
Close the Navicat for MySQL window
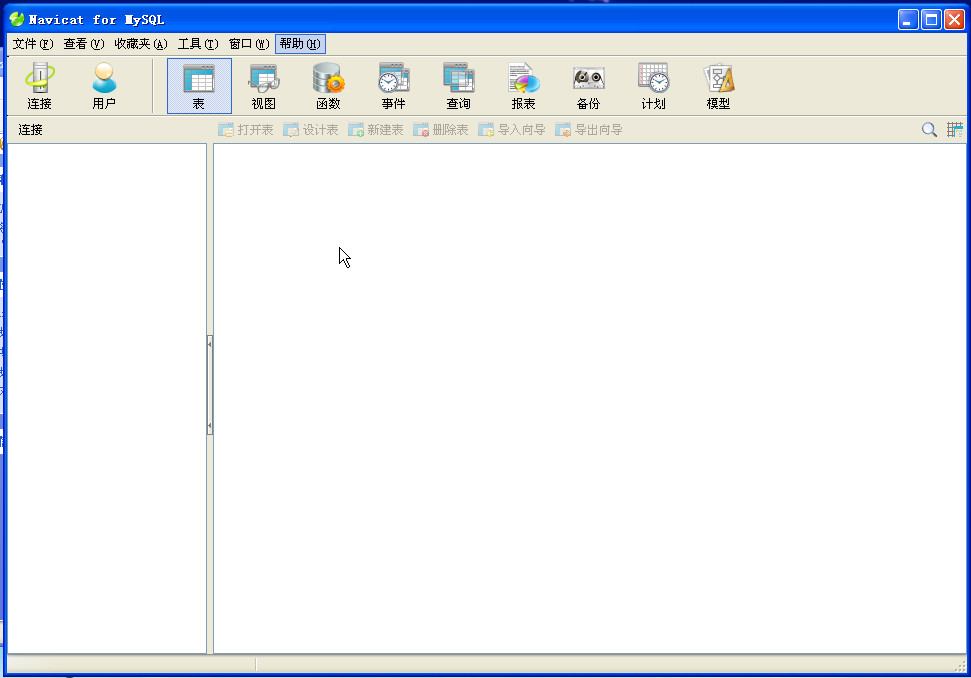(x=954, y=20)
